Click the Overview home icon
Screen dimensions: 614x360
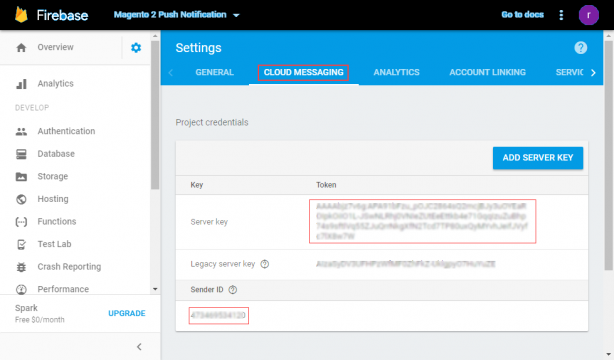(x=21, y=47)
